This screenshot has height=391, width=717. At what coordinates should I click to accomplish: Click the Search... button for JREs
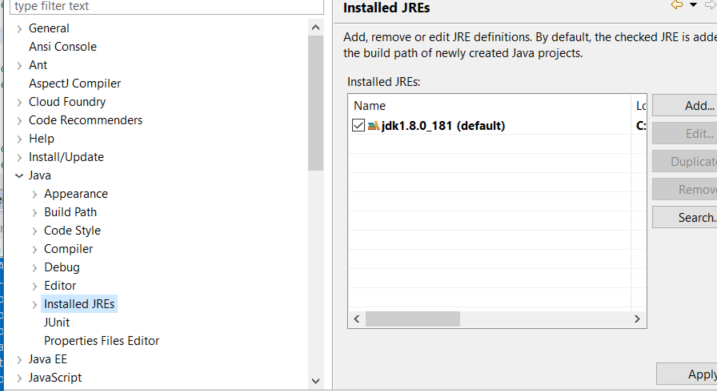[685, 217]
